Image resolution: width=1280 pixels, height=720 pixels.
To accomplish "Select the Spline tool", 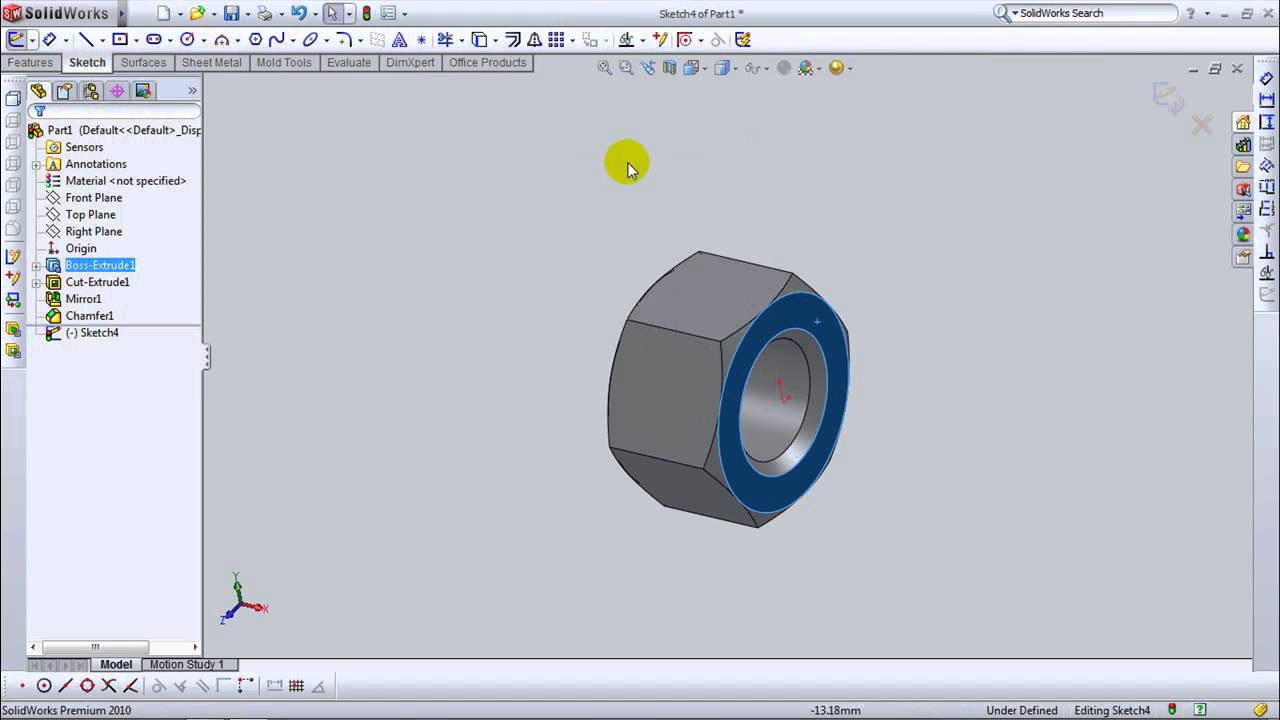I will coord(277,40).
